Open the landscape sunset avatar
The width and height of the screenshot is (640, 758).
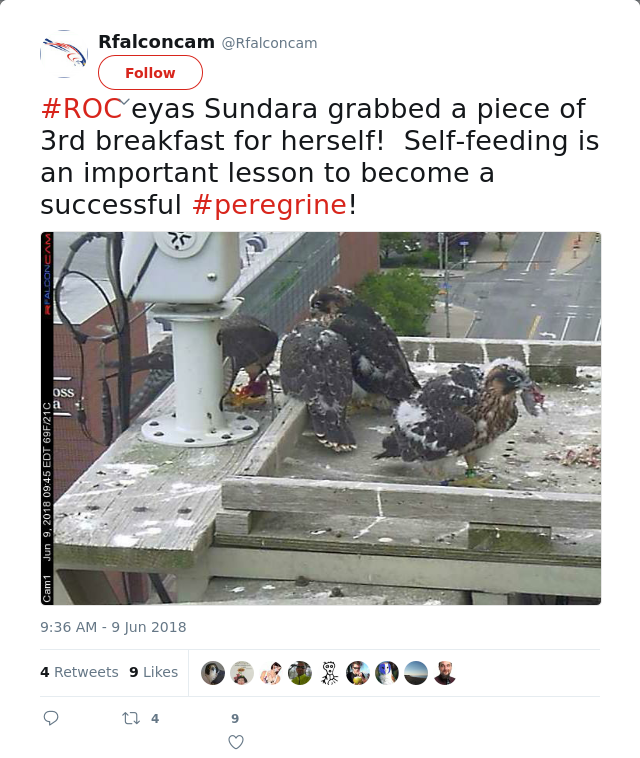(416, 673)
